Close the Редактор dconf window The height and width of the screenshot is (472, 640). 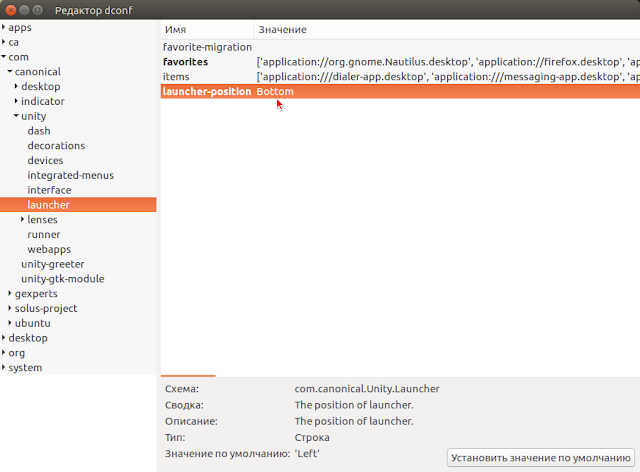11,10
